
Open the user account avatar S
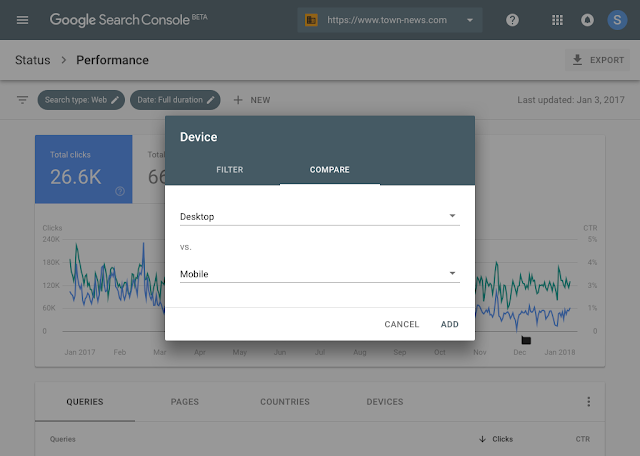[617, 20]
